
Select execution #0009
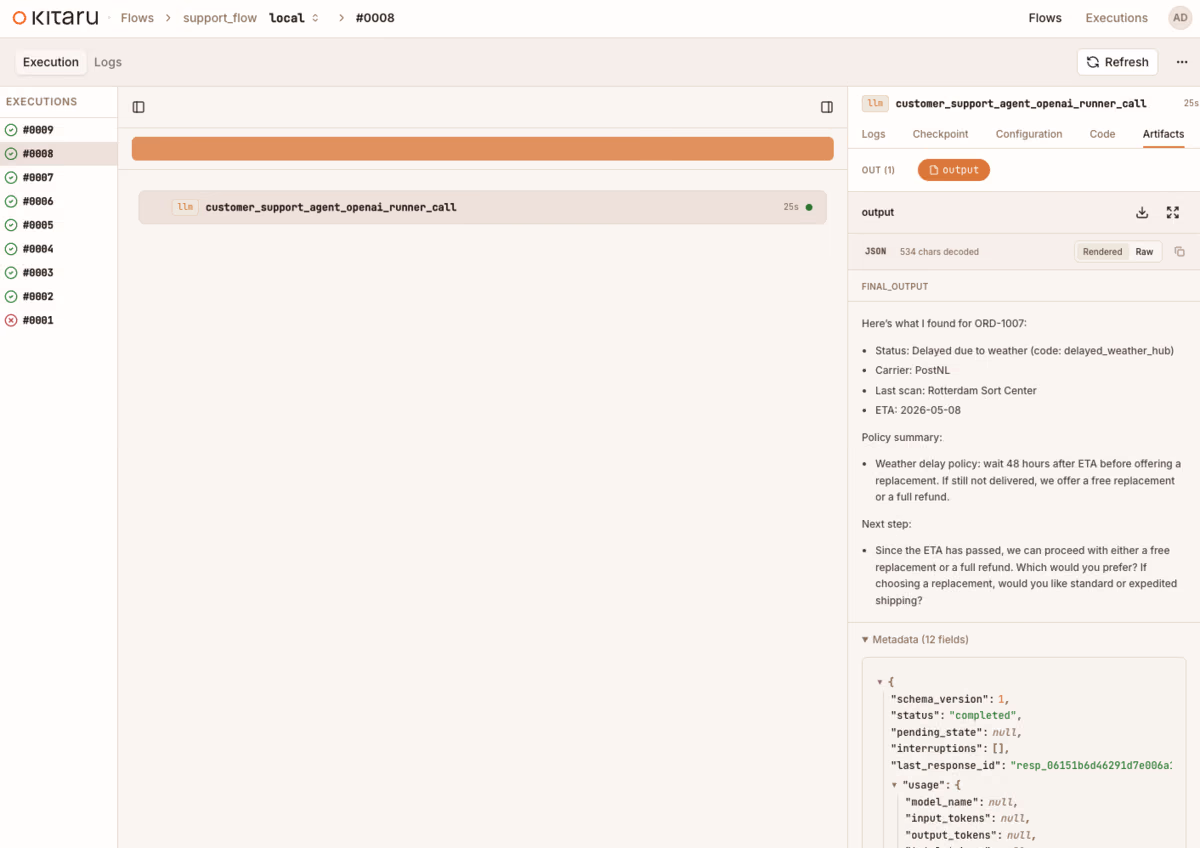(58, 130)
